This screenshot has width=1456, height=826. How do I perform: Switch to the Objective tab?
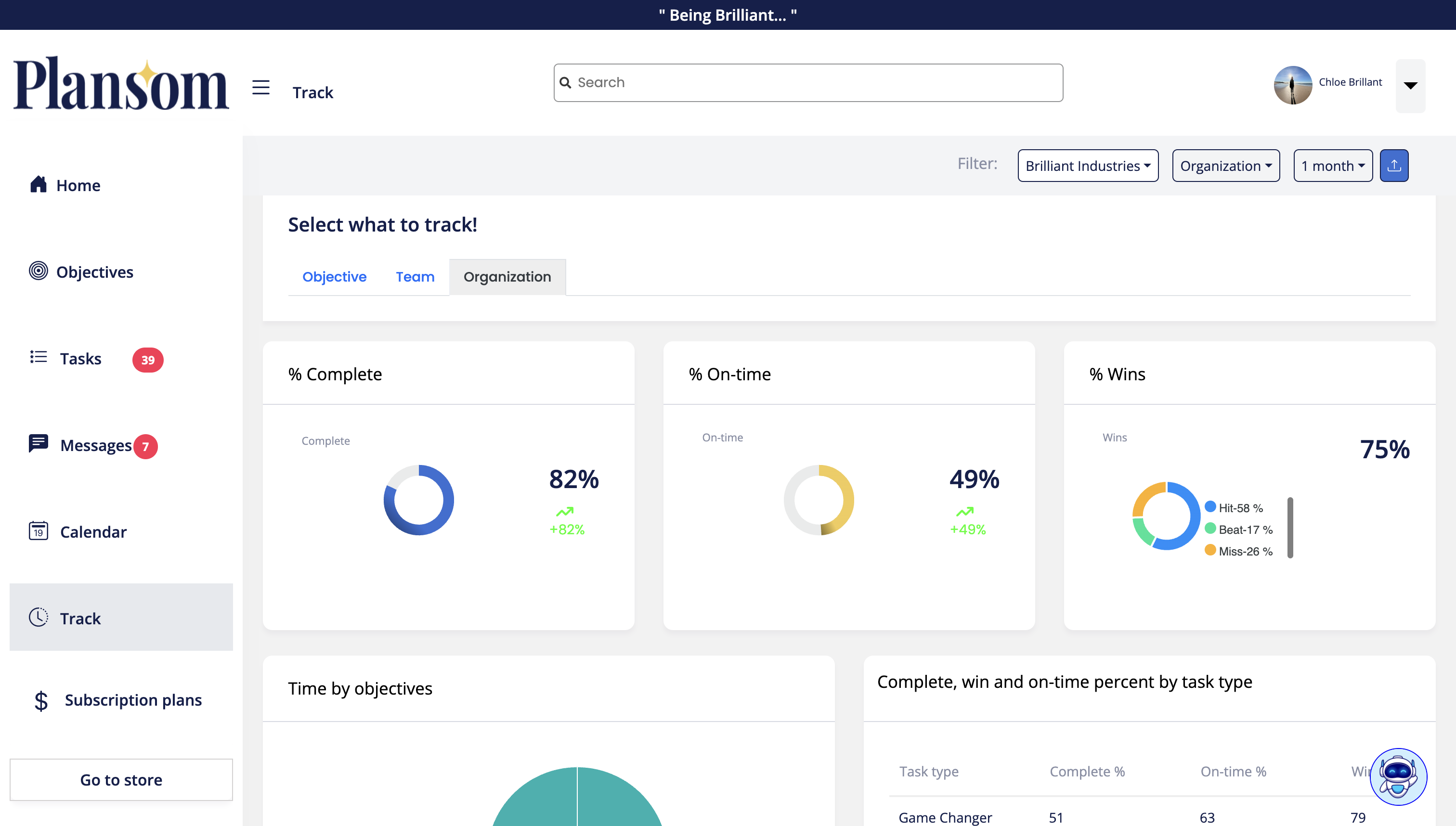[x=334, y=277]
